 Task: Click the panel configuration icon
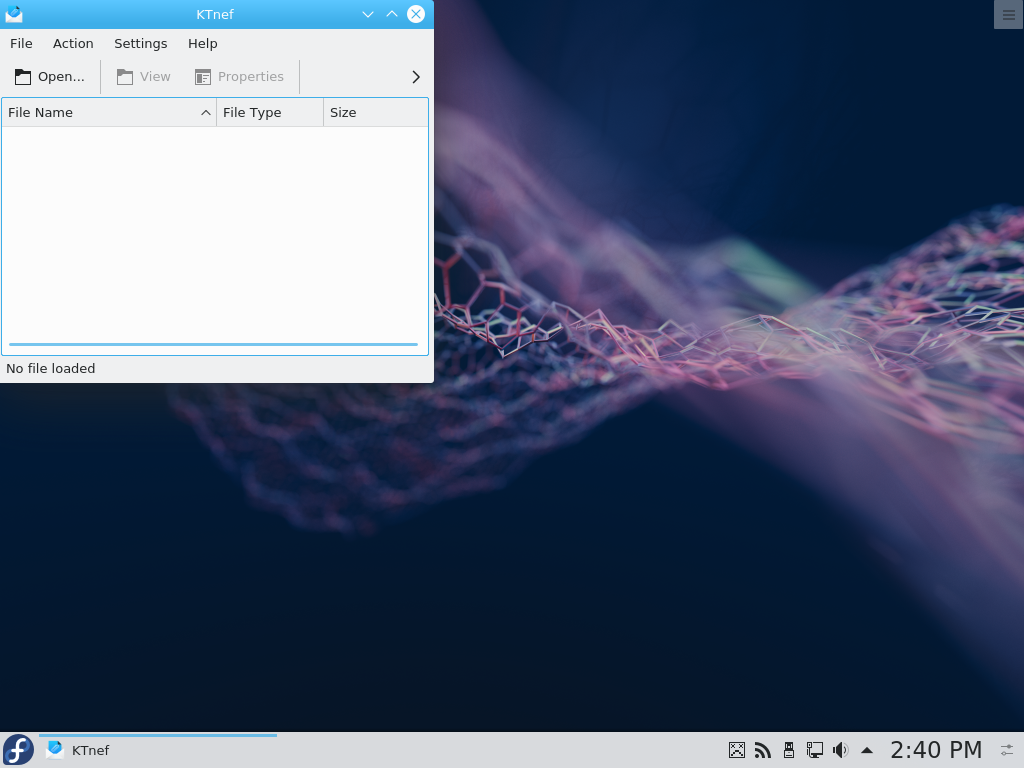pos(1008,750)
